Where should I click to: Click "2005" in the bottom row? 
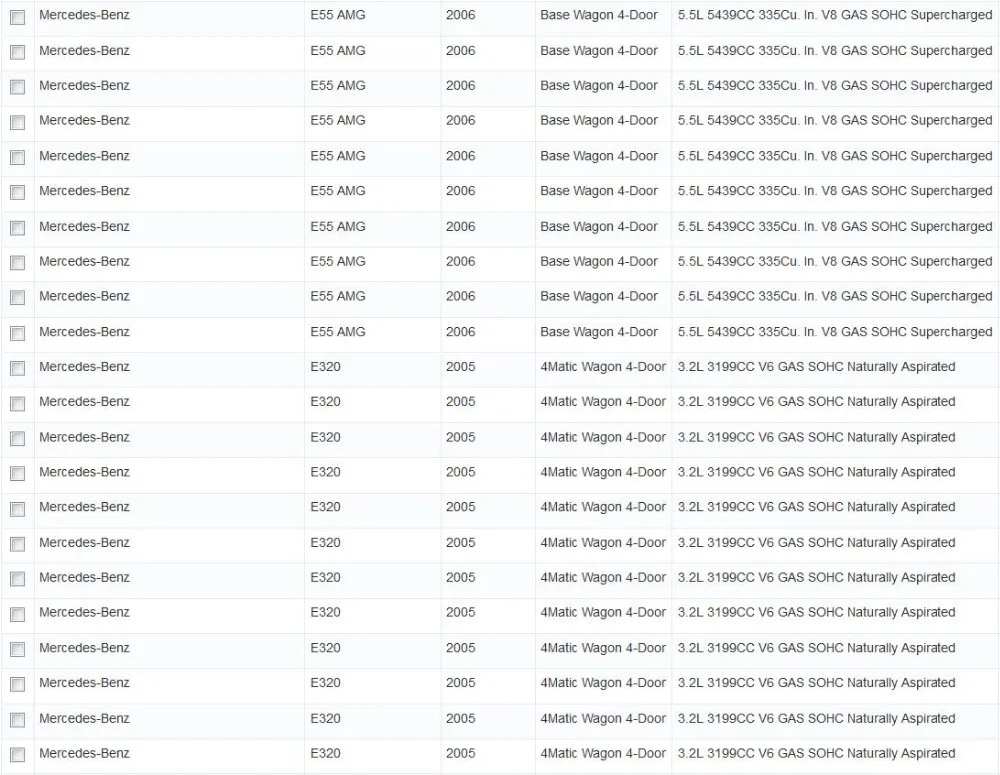pos(460,753)
